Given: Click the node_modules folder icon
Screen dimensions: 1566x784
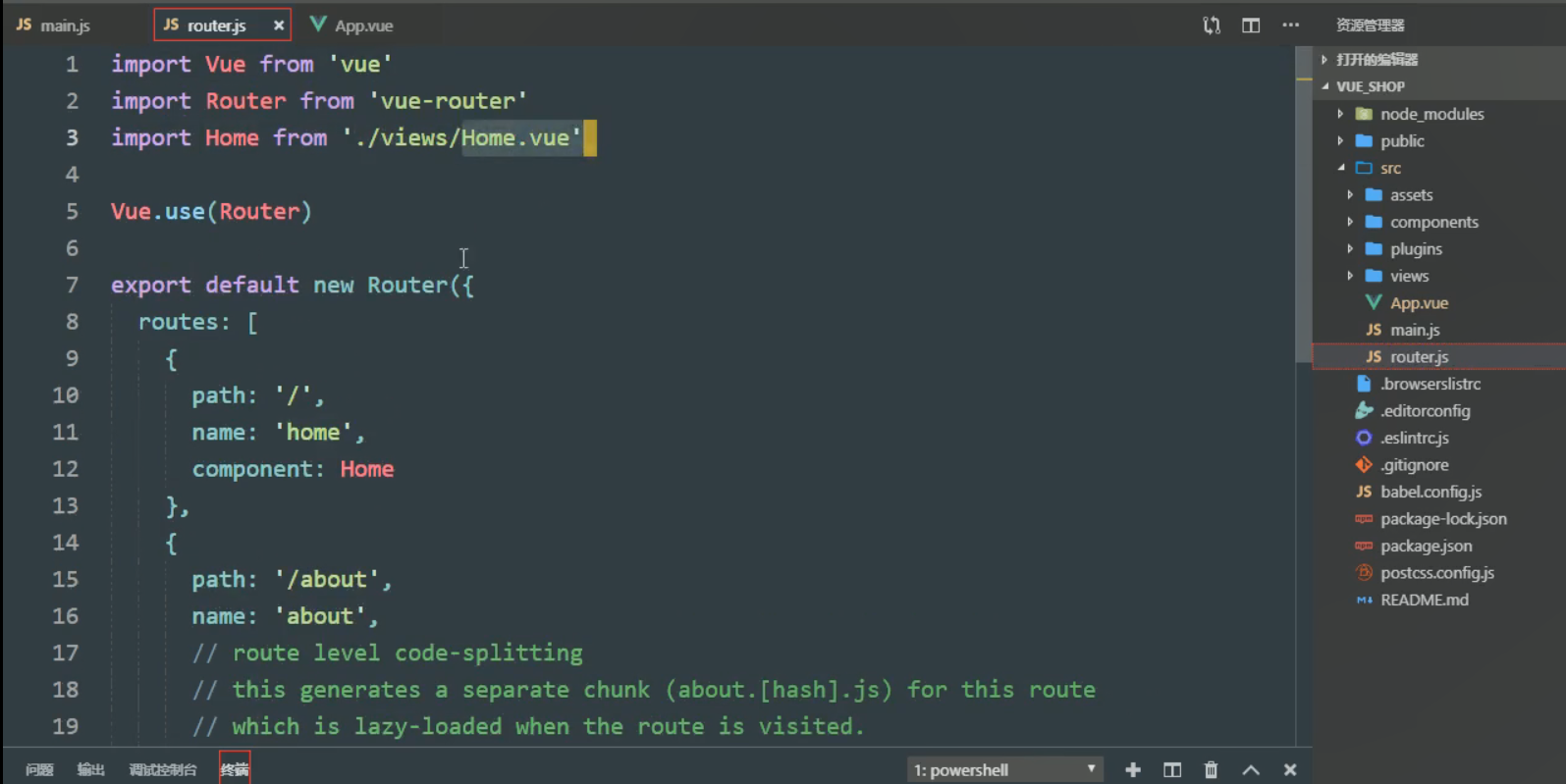Looking at the screenshot, I should click(1364, 114).
